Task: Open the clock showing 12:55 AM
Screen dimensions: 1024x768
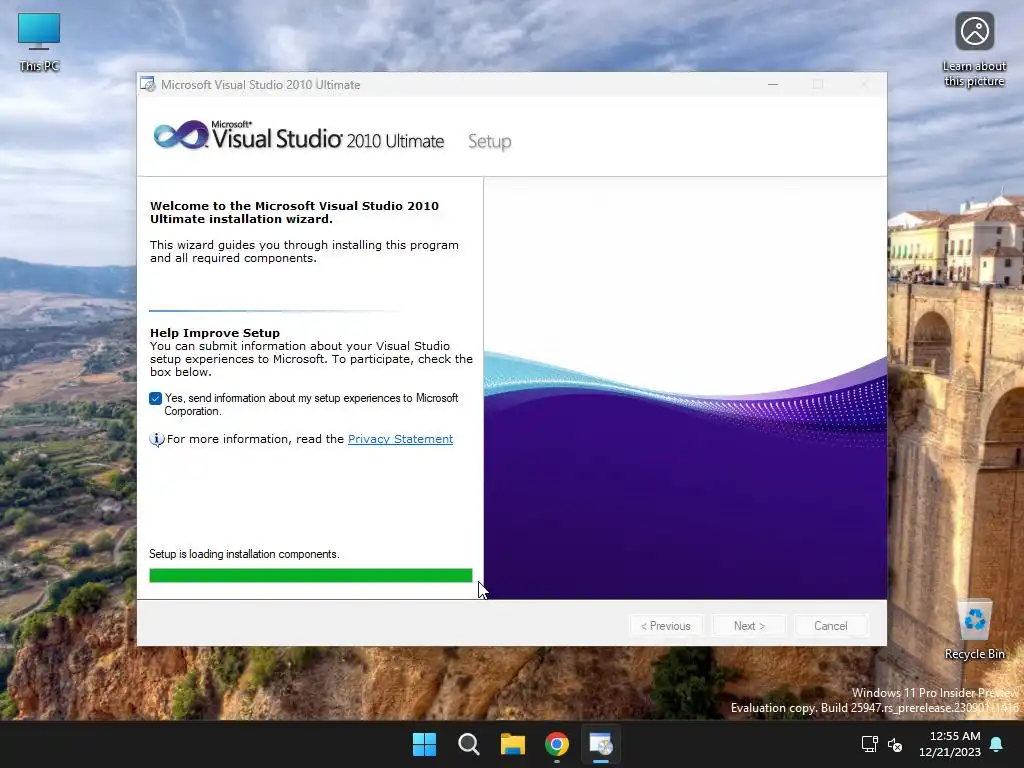Action: [950, 744]
